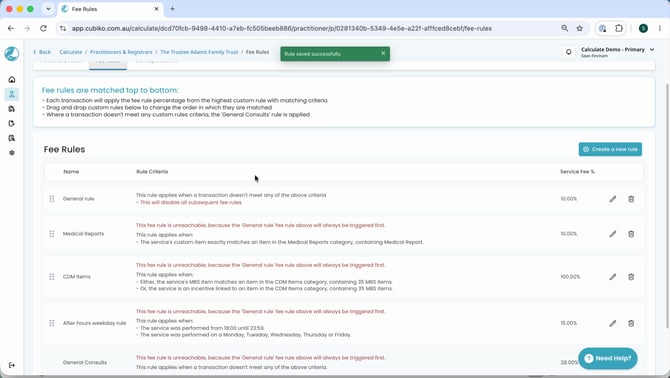The width and height of the screenshot is (670, 378).
Task: Click the Cubiko logo in sidebar
Action: pos(12,54)
